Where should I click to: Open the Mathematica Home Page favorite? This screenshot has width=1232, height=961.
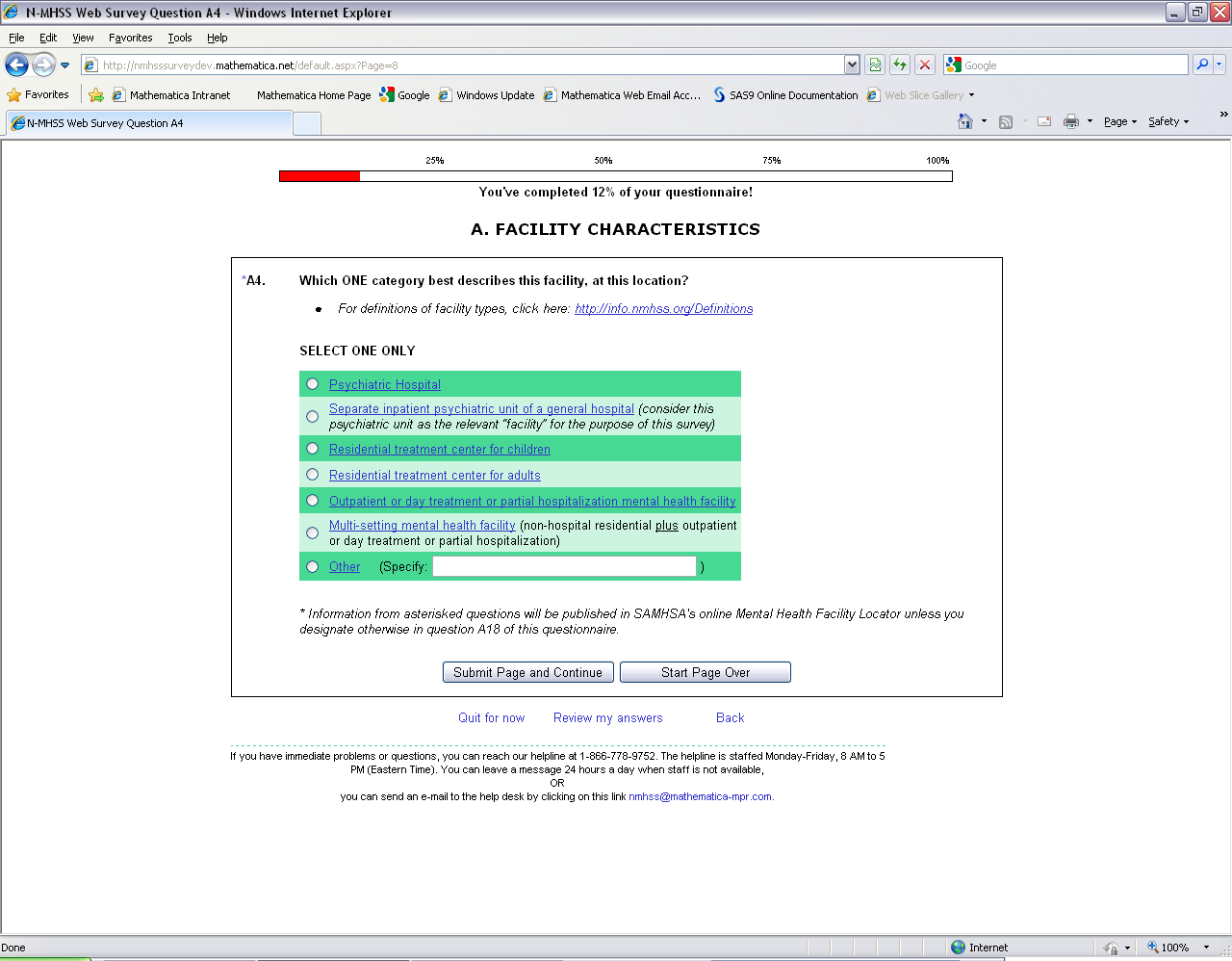click(313, 94)
